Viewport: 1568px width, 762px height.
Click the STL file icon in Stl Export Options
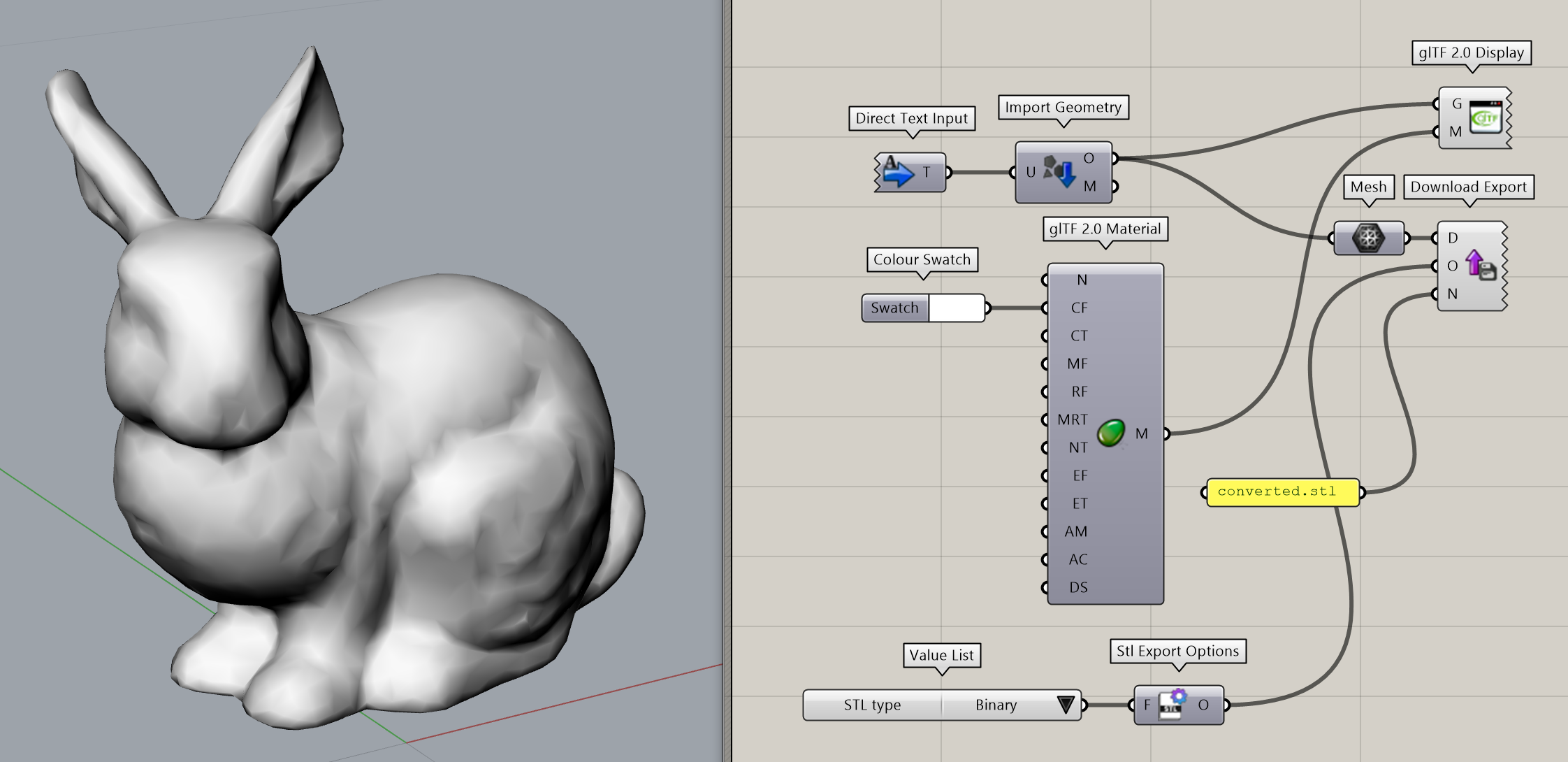(1168, 708)
